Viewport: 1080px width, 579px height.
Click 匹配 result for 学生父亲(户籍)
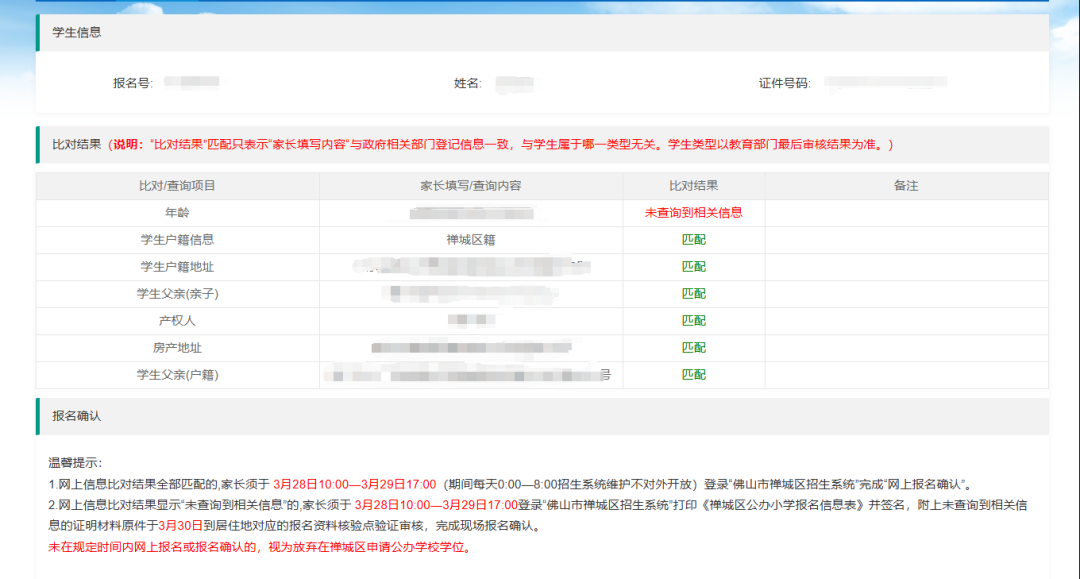click(x=694, y=375)
